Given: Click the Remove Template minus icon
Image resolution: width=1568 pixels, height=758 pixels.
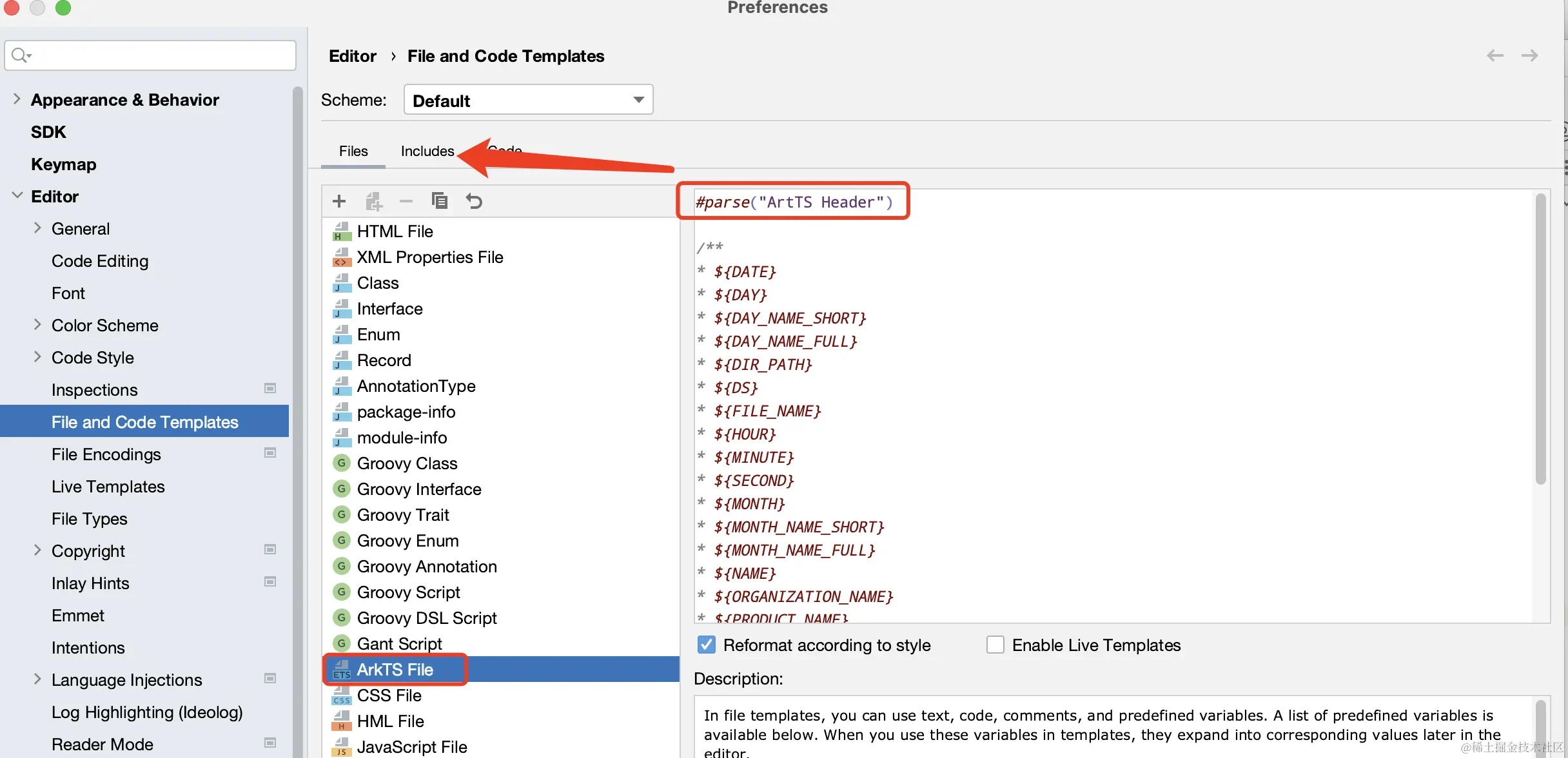Looking at the screenshot, I should click(406, 201).
